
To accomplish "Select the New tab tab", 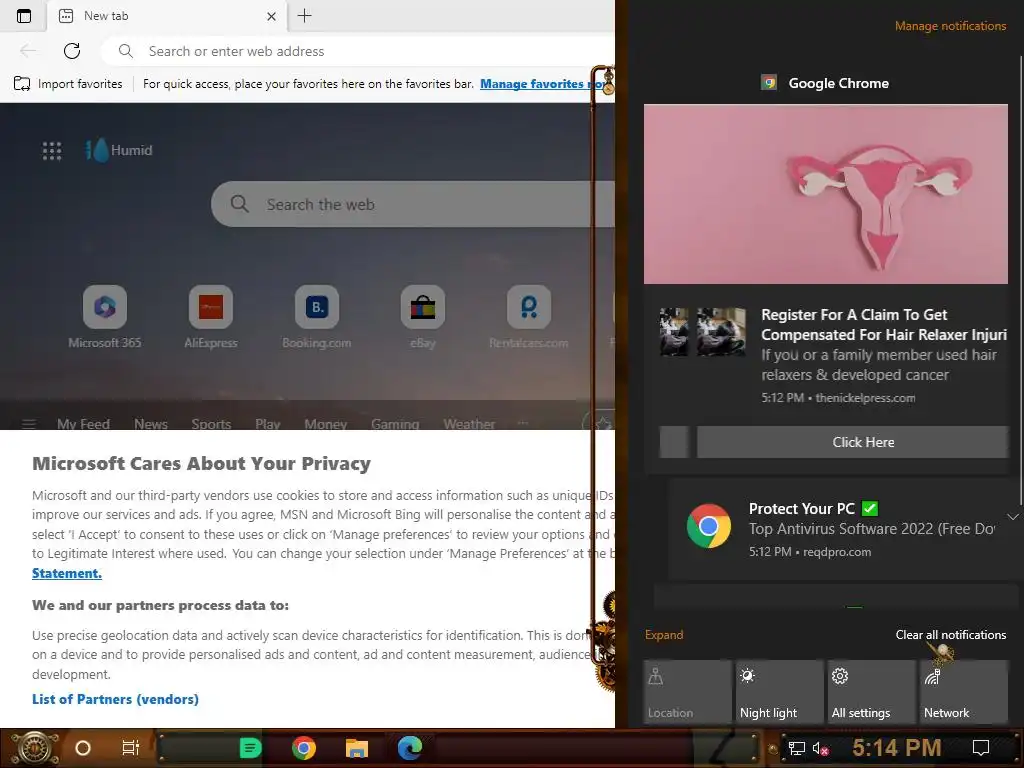I will (167, 16).
